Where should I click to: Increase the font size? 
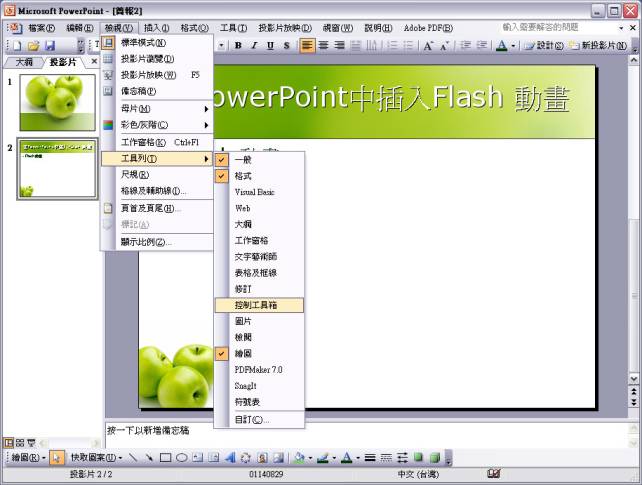[x=428, y=45]
